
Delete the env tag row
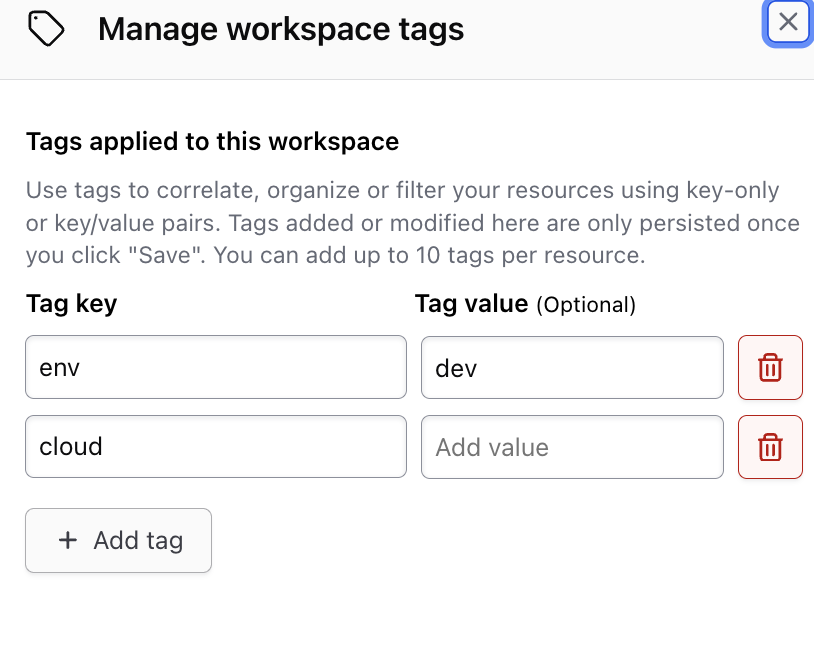[770, 367]
